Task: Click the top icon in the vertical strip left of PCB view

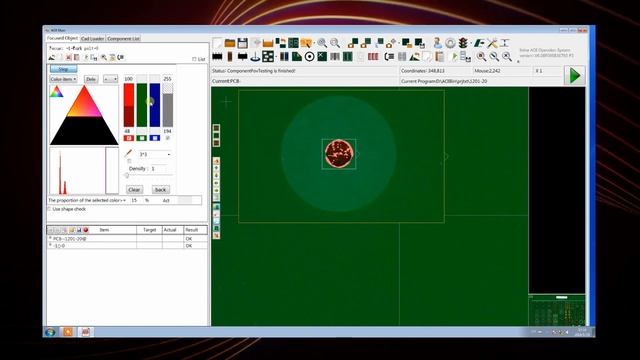Action: [216, 128]
